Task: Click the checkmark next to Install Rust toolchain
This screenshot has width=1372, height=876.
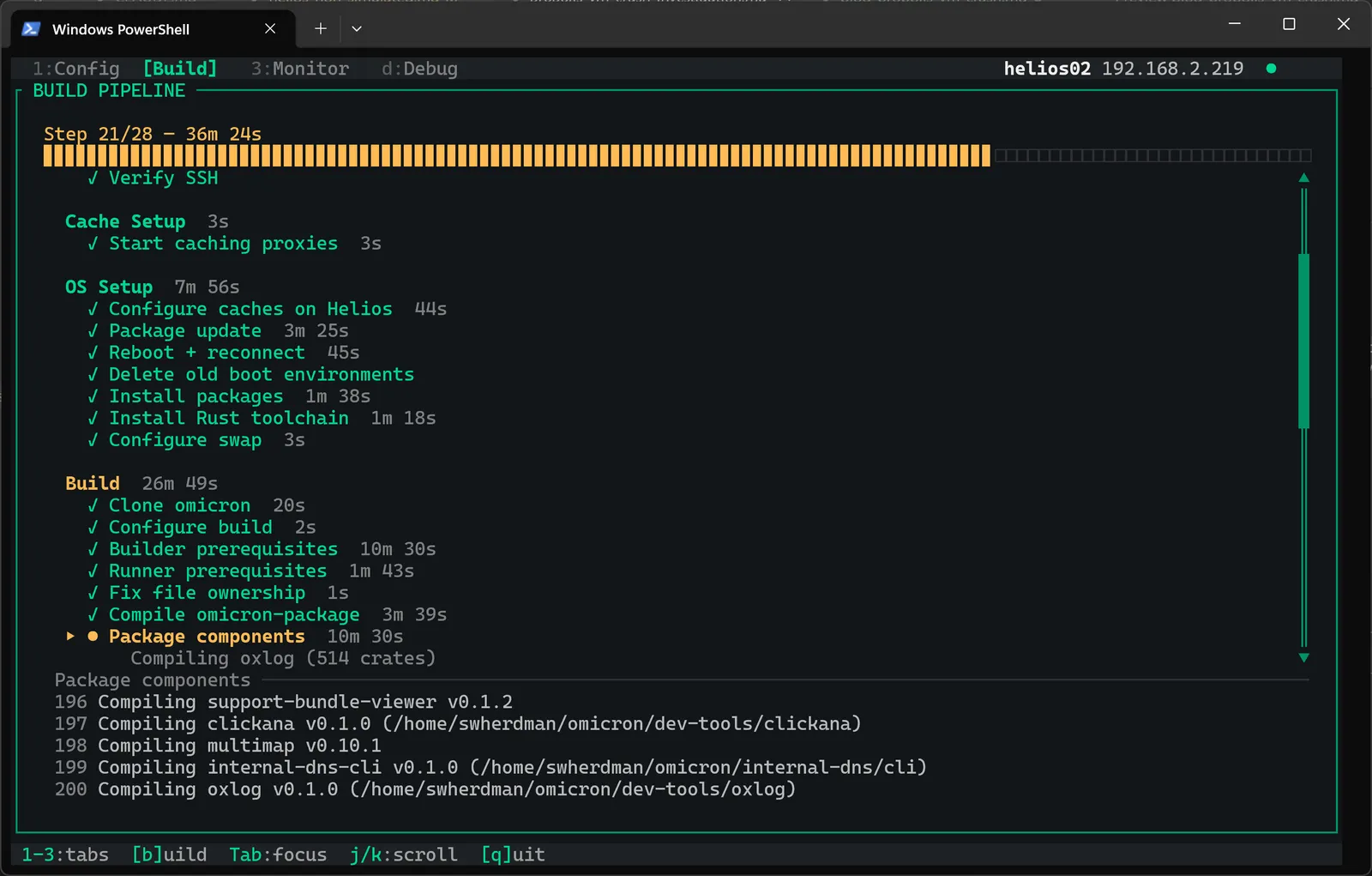Action: click(93, 419)
